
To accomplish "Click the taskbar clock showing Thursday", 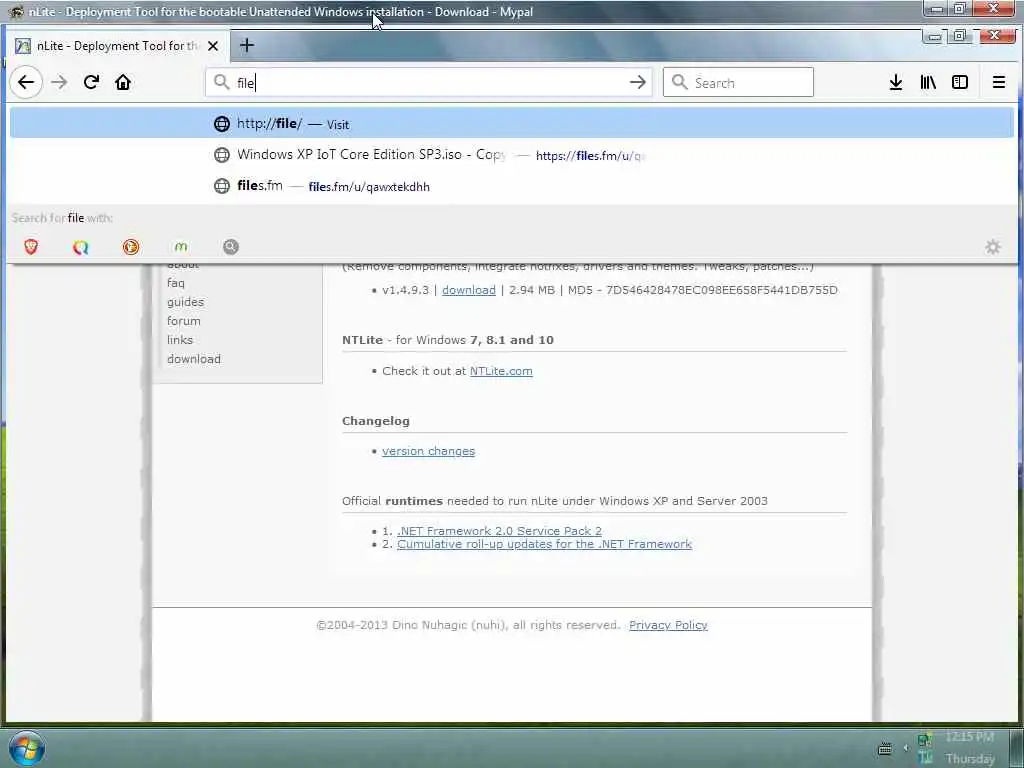I will (970, 748).
